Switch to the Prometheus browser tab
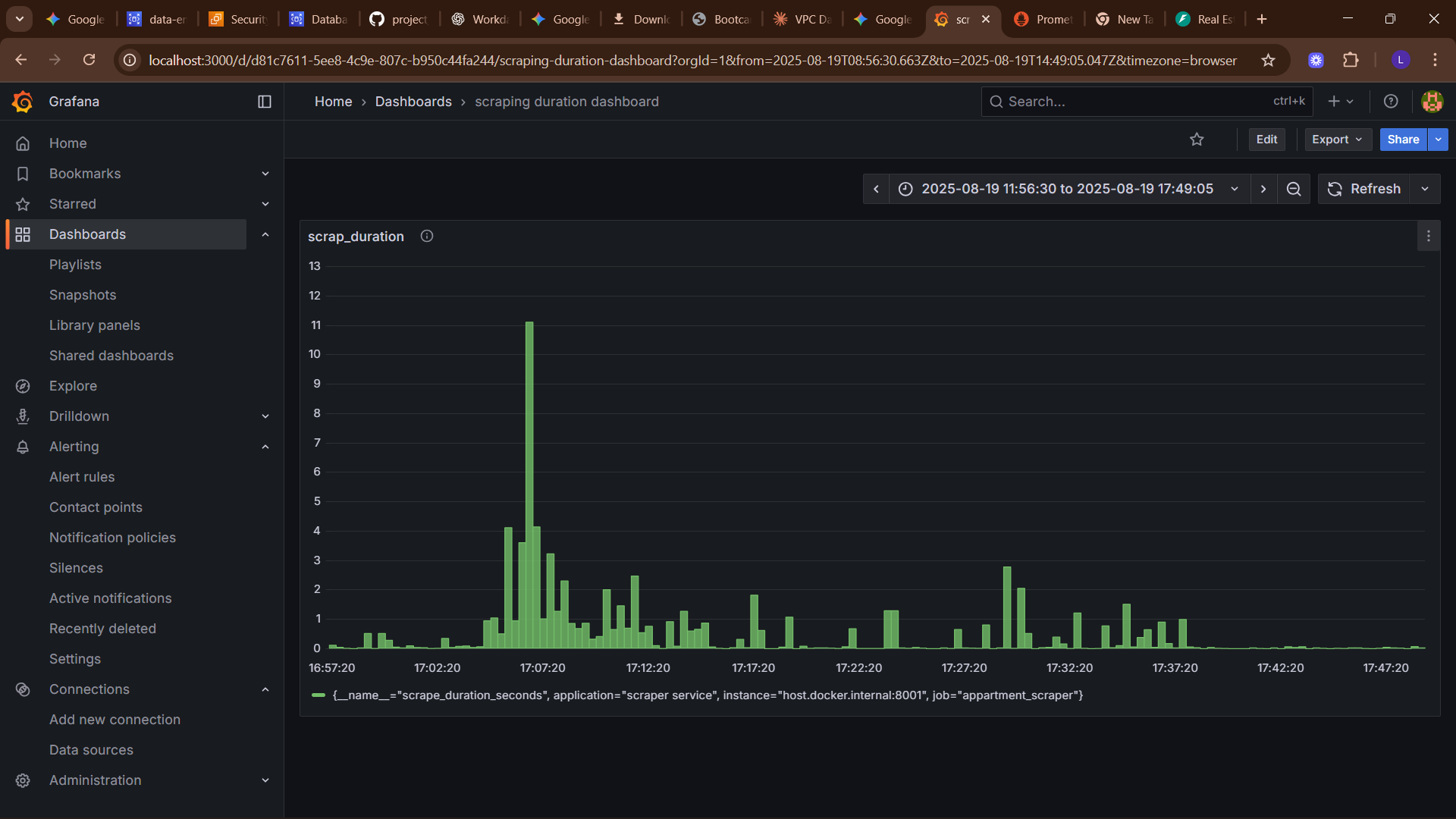 point(1043,20)
